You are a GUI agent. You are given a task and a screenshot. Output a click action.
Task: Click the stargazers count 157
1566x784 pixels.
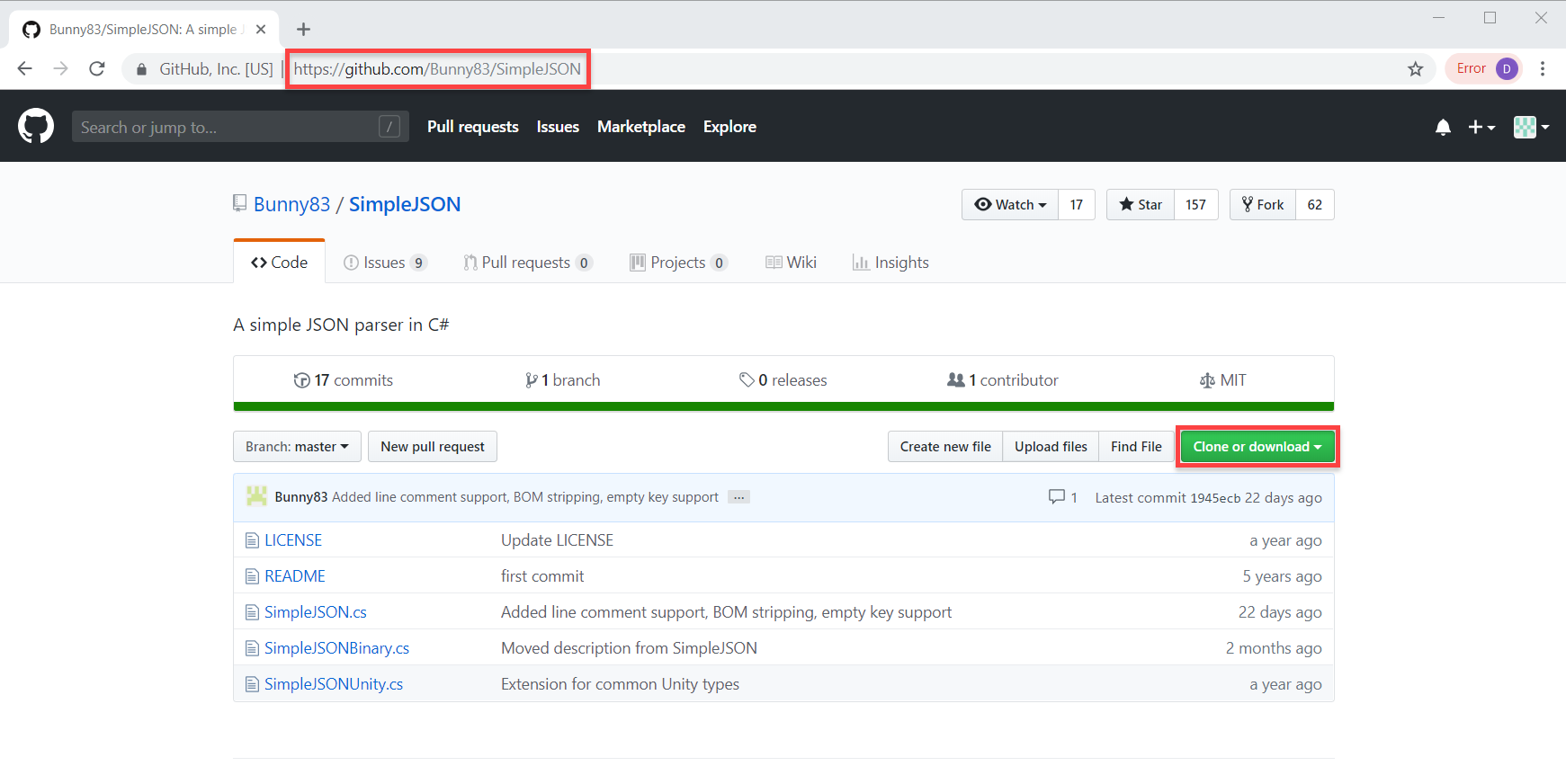click(1195, 205)
